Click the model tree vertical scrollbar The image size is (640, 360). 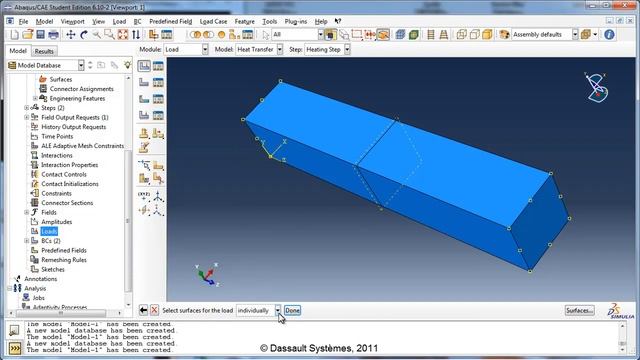[x=128, y=220]
